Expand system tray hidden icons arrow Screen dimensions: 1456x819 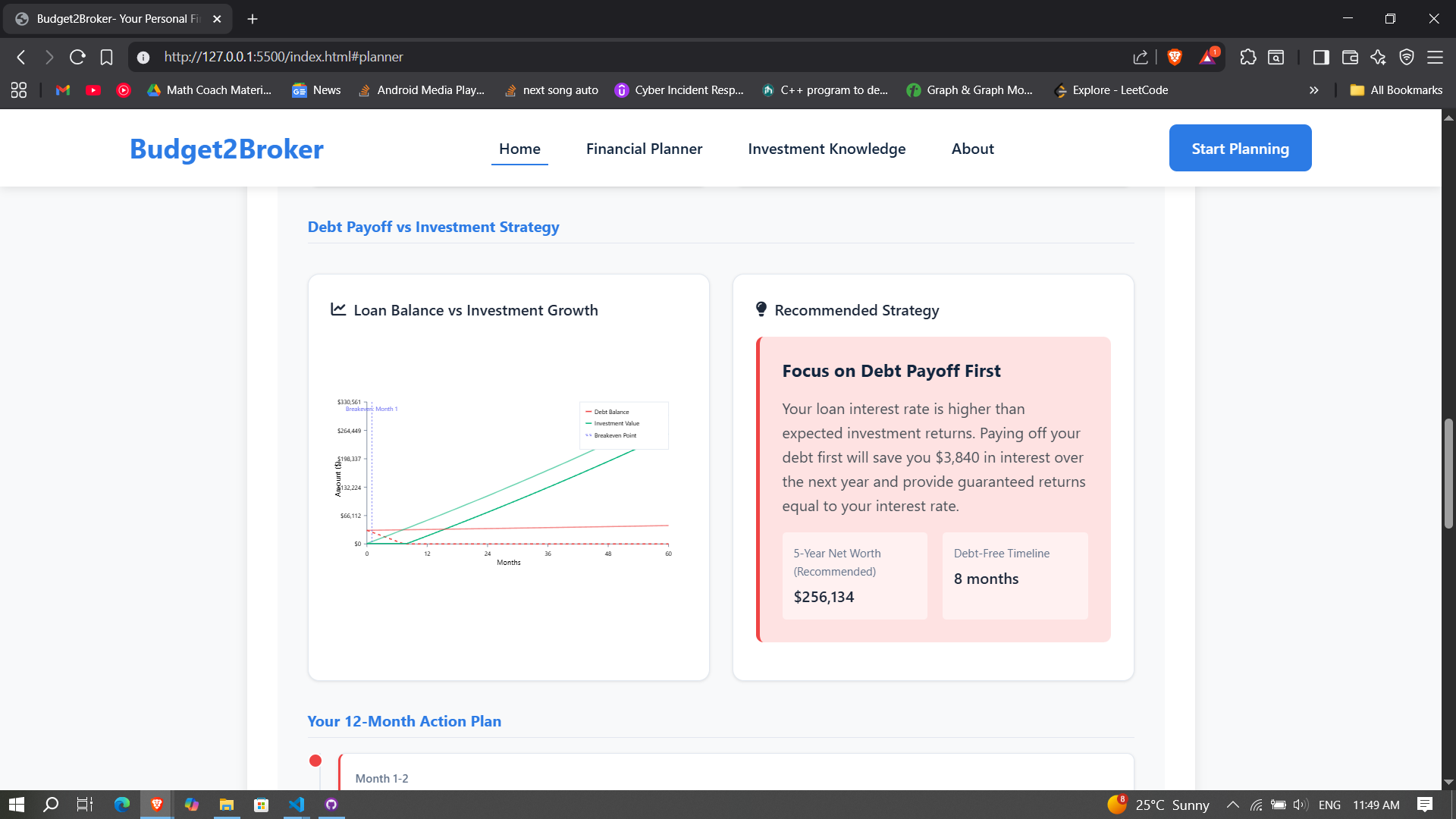tap(1232, 805)
